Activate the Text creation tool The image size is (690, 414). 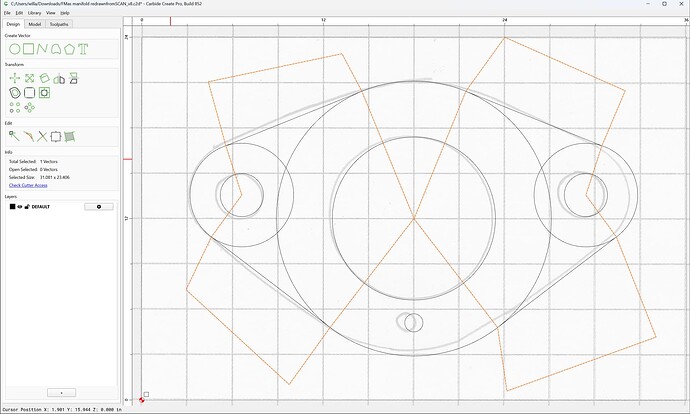point(83,49)
